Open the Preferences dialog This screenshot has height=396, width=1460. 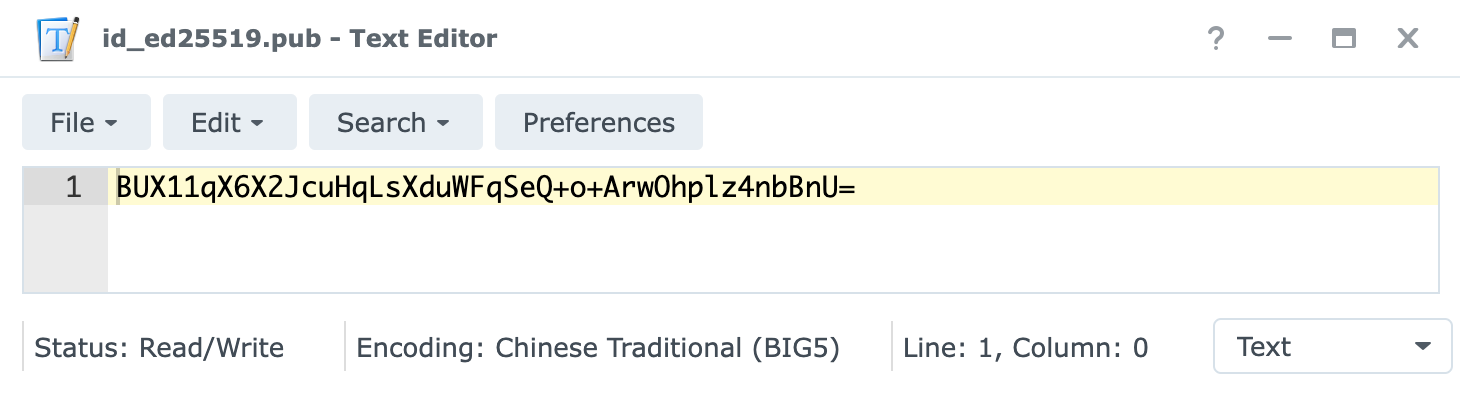599,122
